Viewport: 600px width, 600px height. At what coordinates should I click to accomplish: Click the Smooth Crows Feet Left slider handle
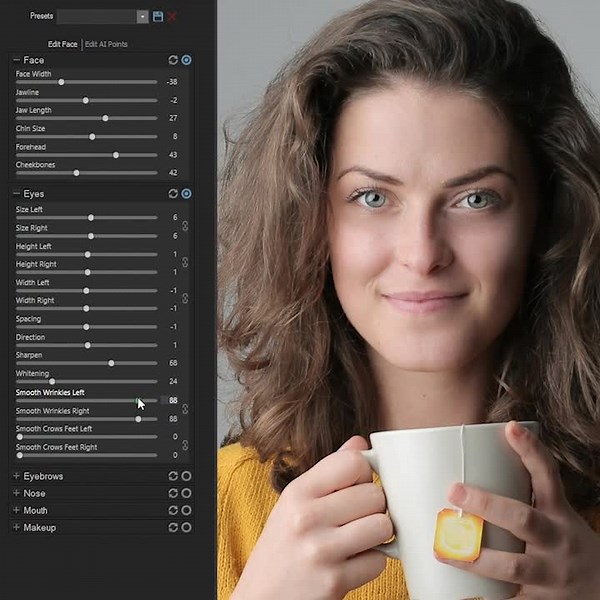click(20, 437)
